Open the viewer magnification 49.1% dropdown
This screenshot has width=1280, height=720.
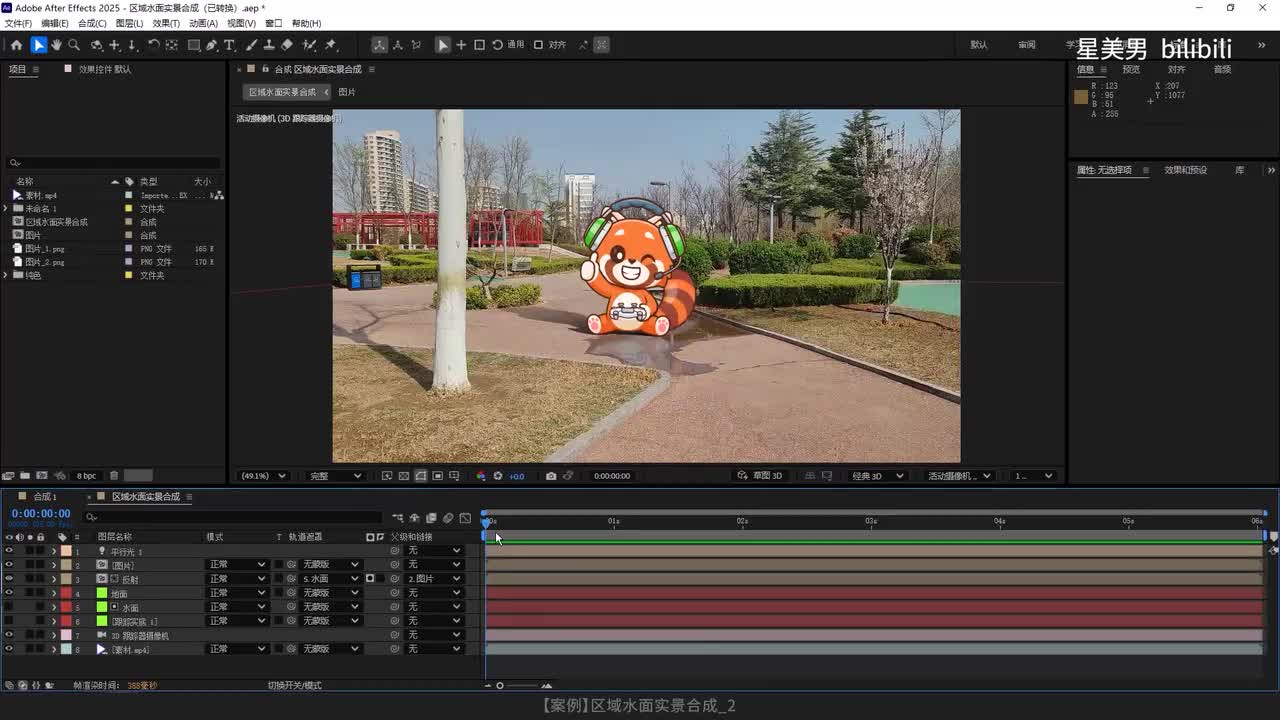(262, 476)
